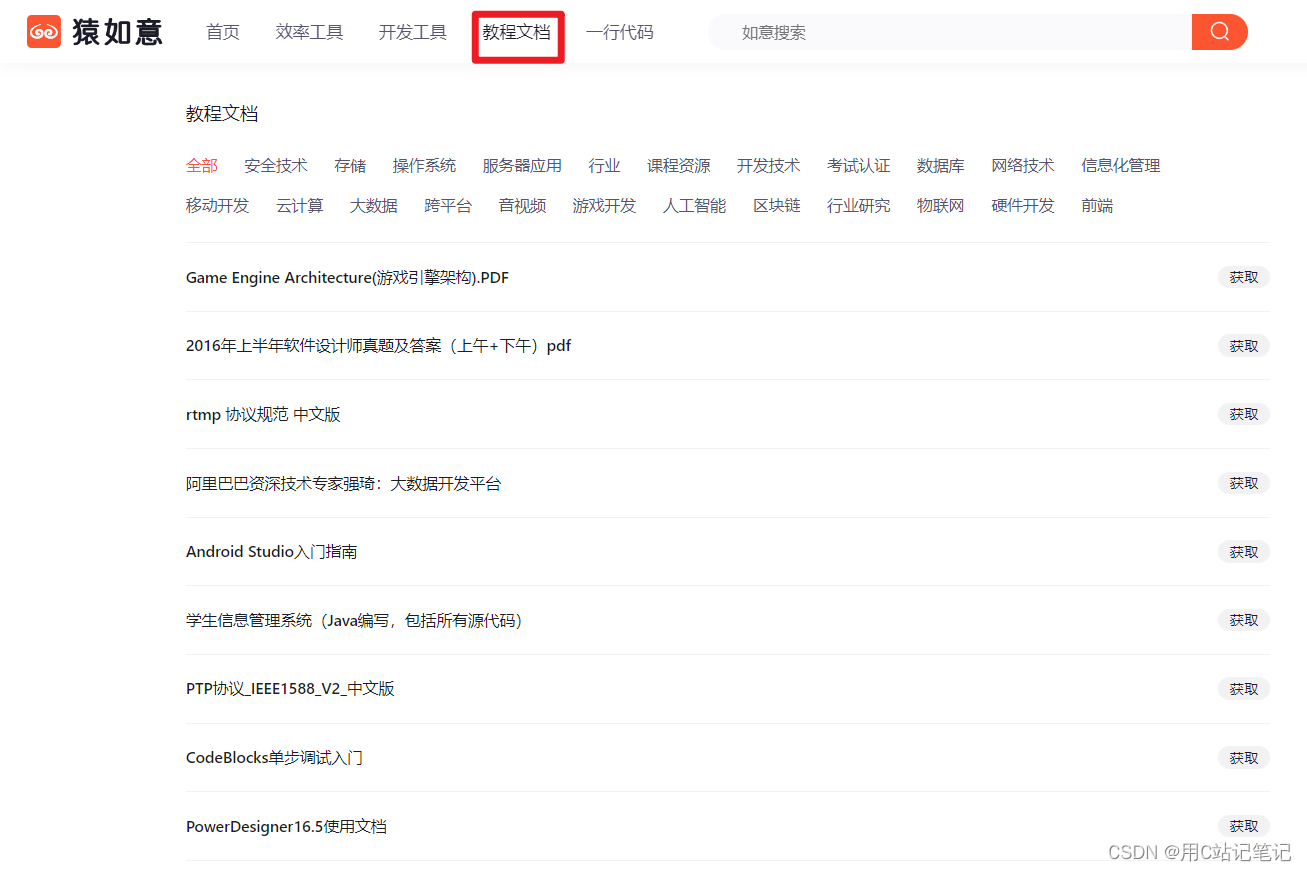Open 学生信息管理系统 Java document

[x=355, y=621]
